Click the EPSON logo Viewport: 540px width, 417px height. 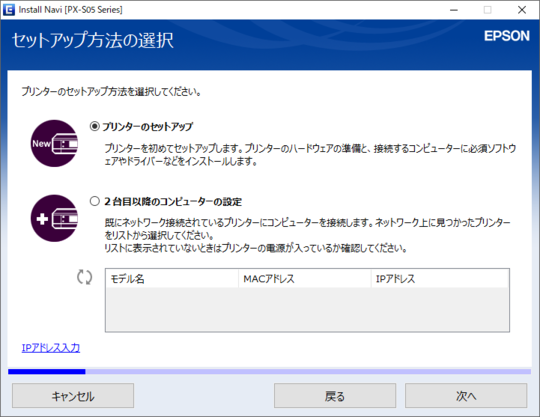click(507, 36)
